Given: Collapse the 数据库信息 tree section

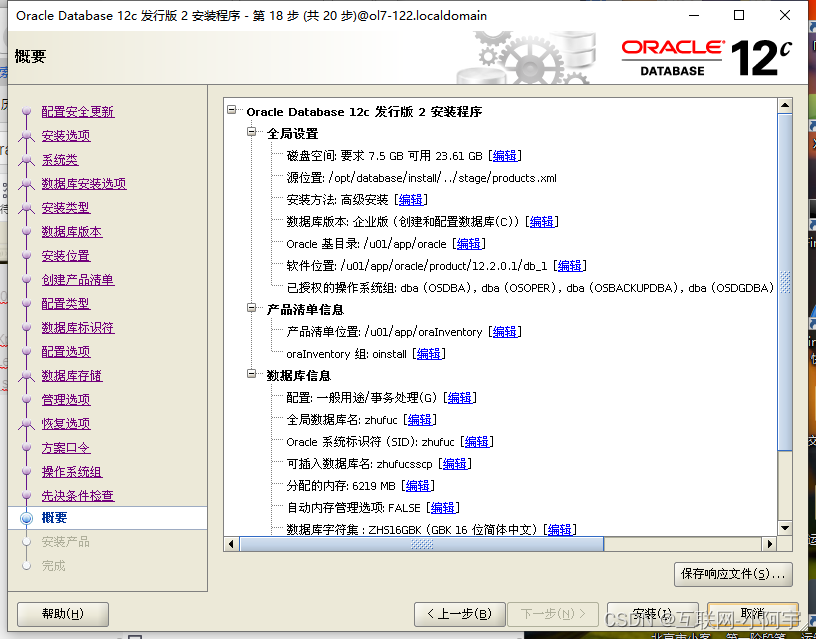Looking at the screenshot, I should pyautogui.click(x=252, y=374).
